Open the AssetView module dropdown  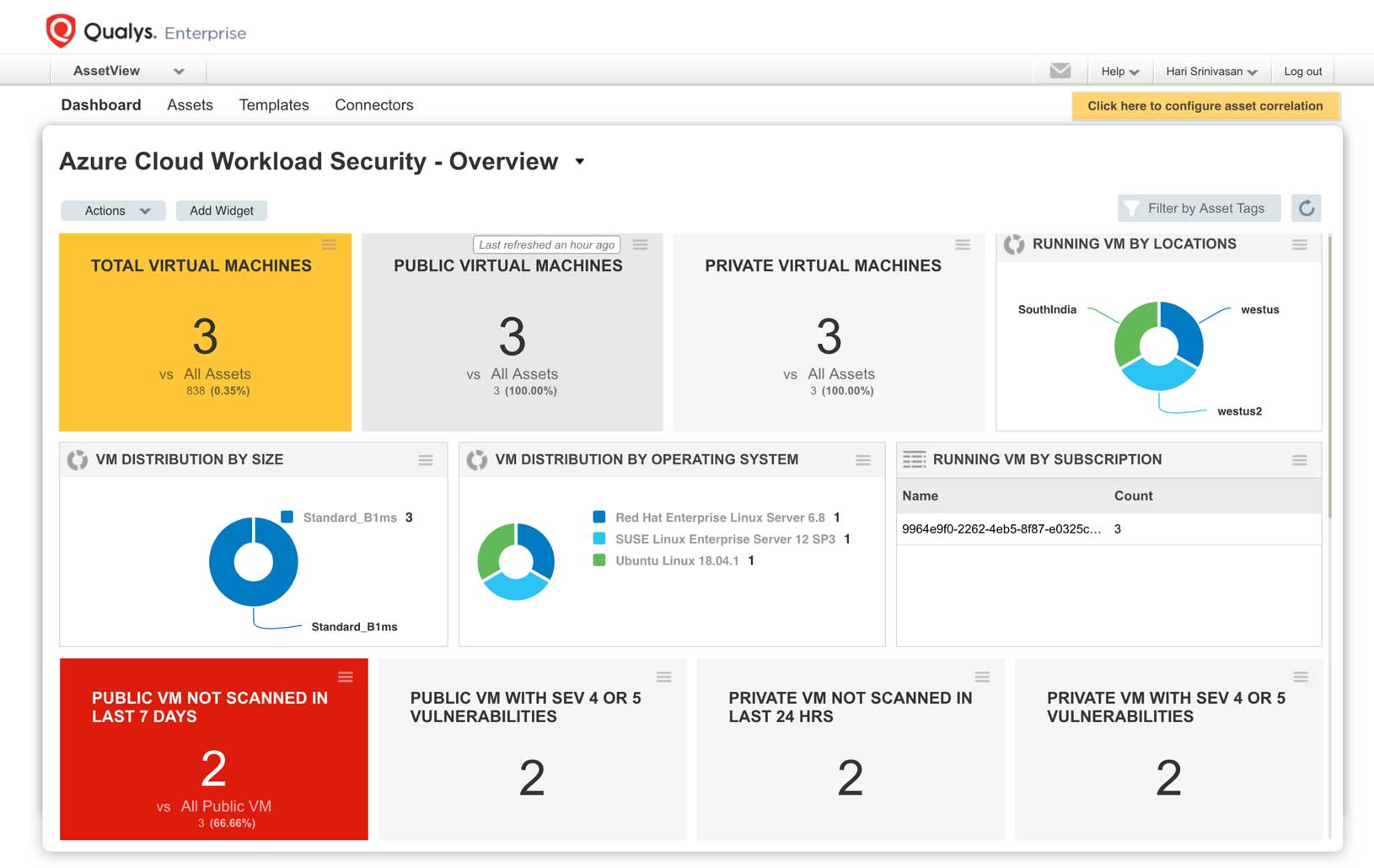click(x=127, y=71)
